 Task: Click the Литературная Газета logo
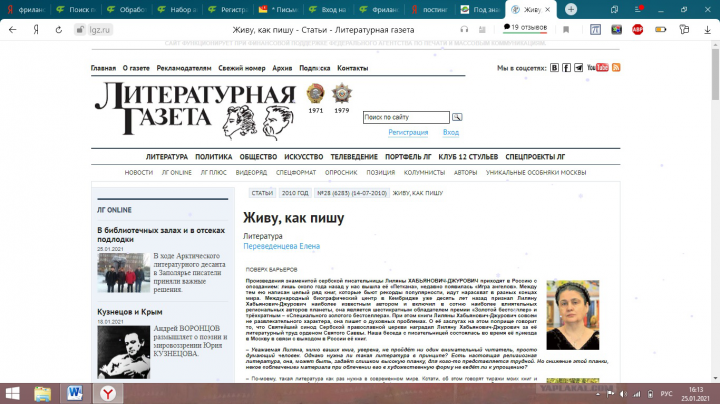[195, 110]
